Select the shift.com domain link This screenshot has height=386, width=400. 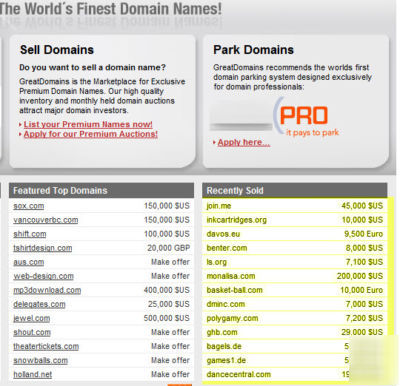[x=30, y=234]
